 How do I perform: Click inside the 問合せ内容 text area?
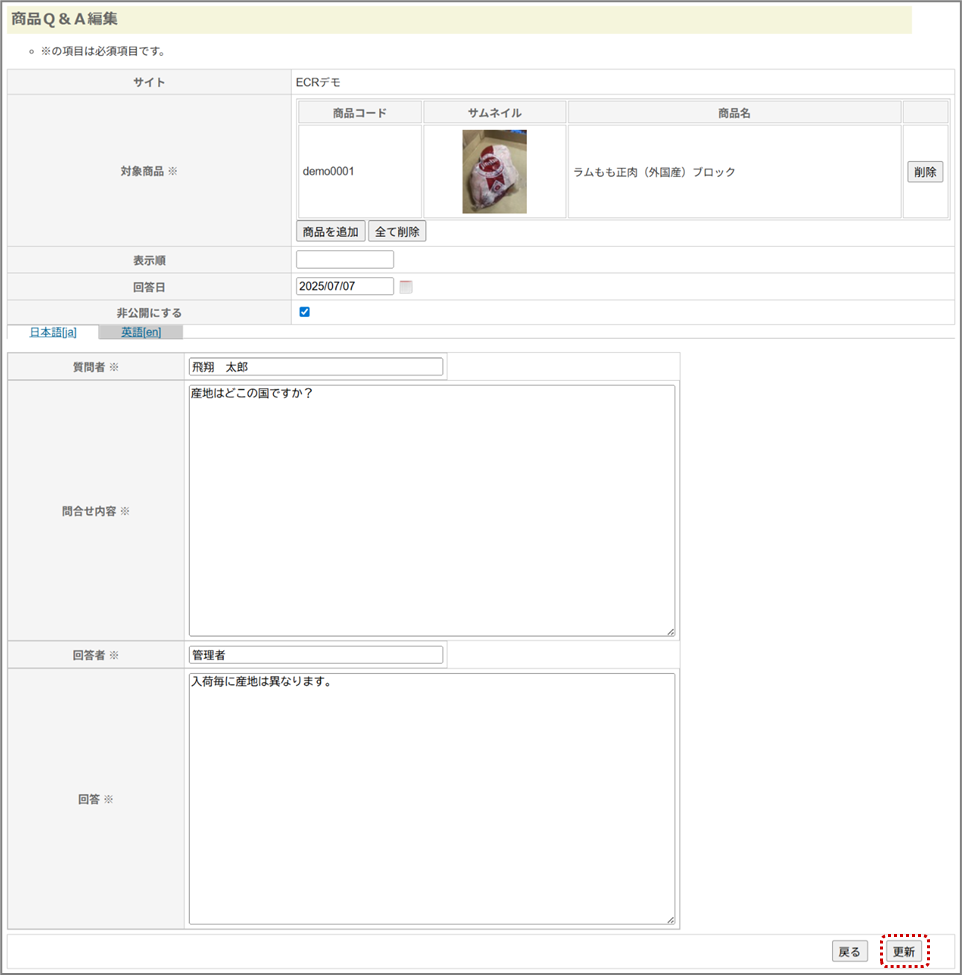click(431, 510)
